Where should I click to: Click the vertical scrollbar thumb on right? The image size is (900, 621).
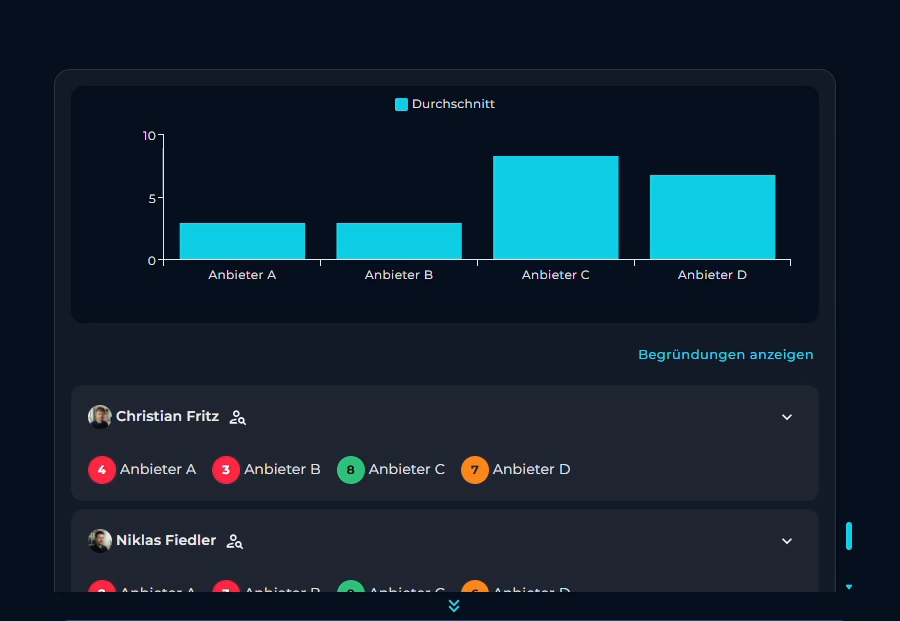tap(849, 536)
